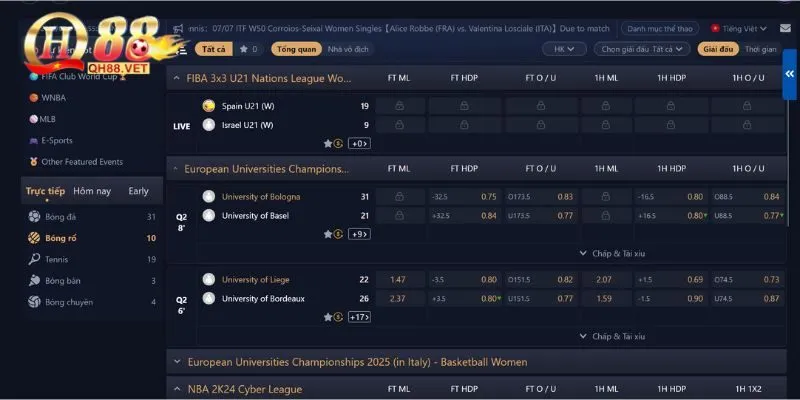Open the +17 more markets button
This screenshot has width=800, height=400.
[358, 317]
